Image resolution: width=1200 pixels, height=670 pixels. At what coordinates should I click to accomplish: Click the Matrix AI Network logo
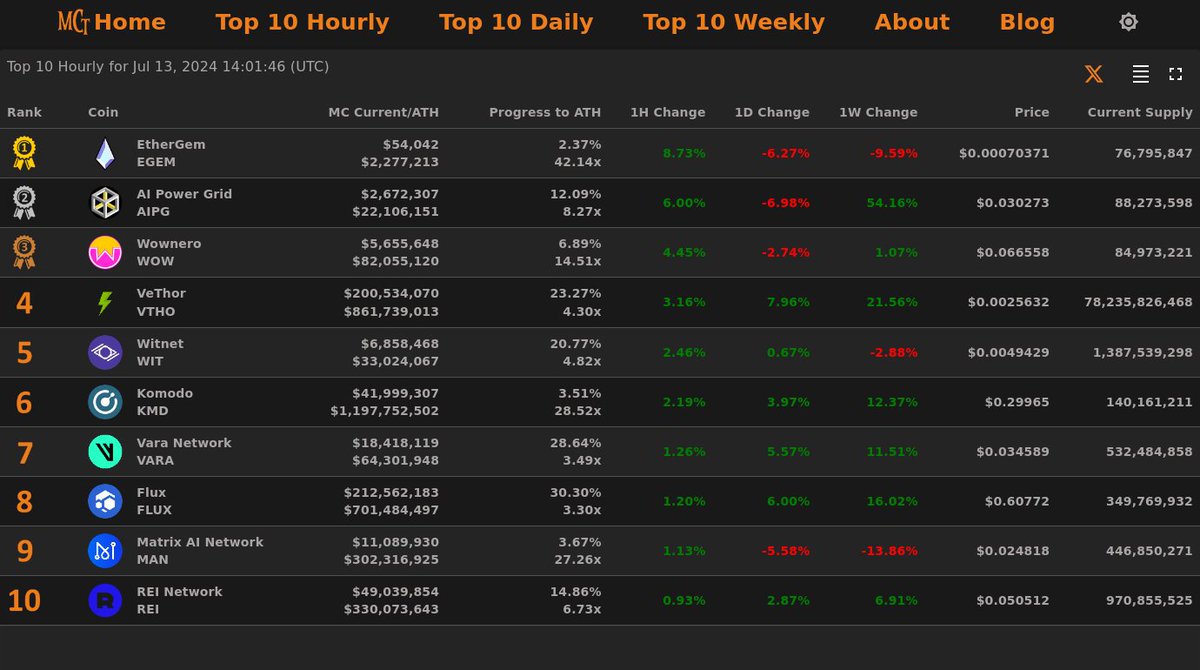105,551
